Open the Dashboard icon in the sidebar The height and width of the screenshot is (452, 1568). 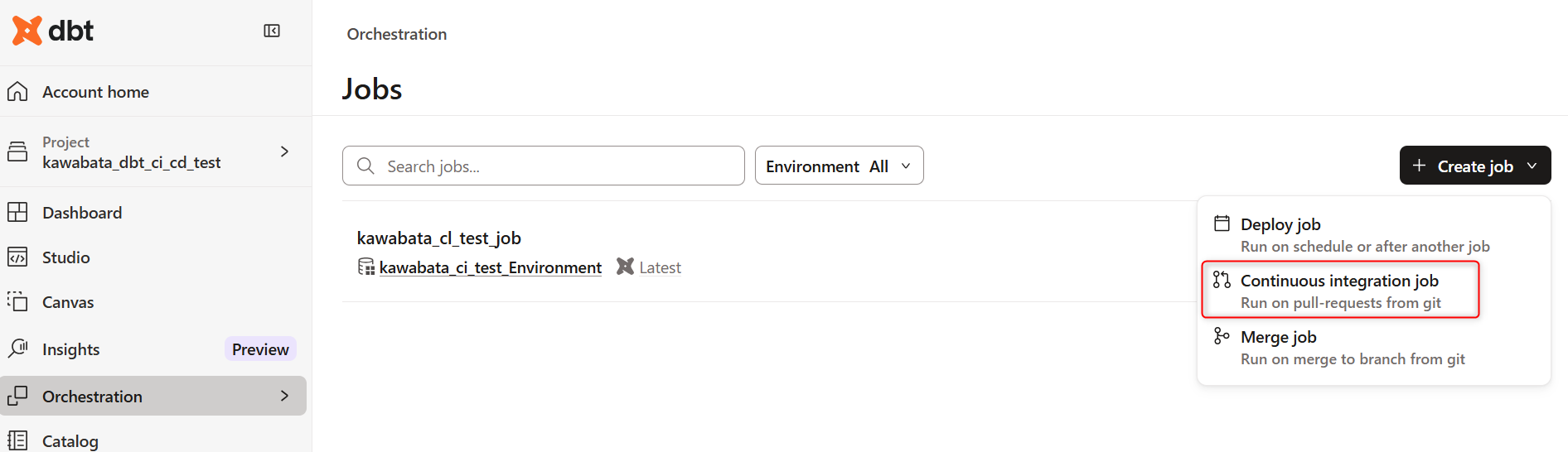coord(17,213)
